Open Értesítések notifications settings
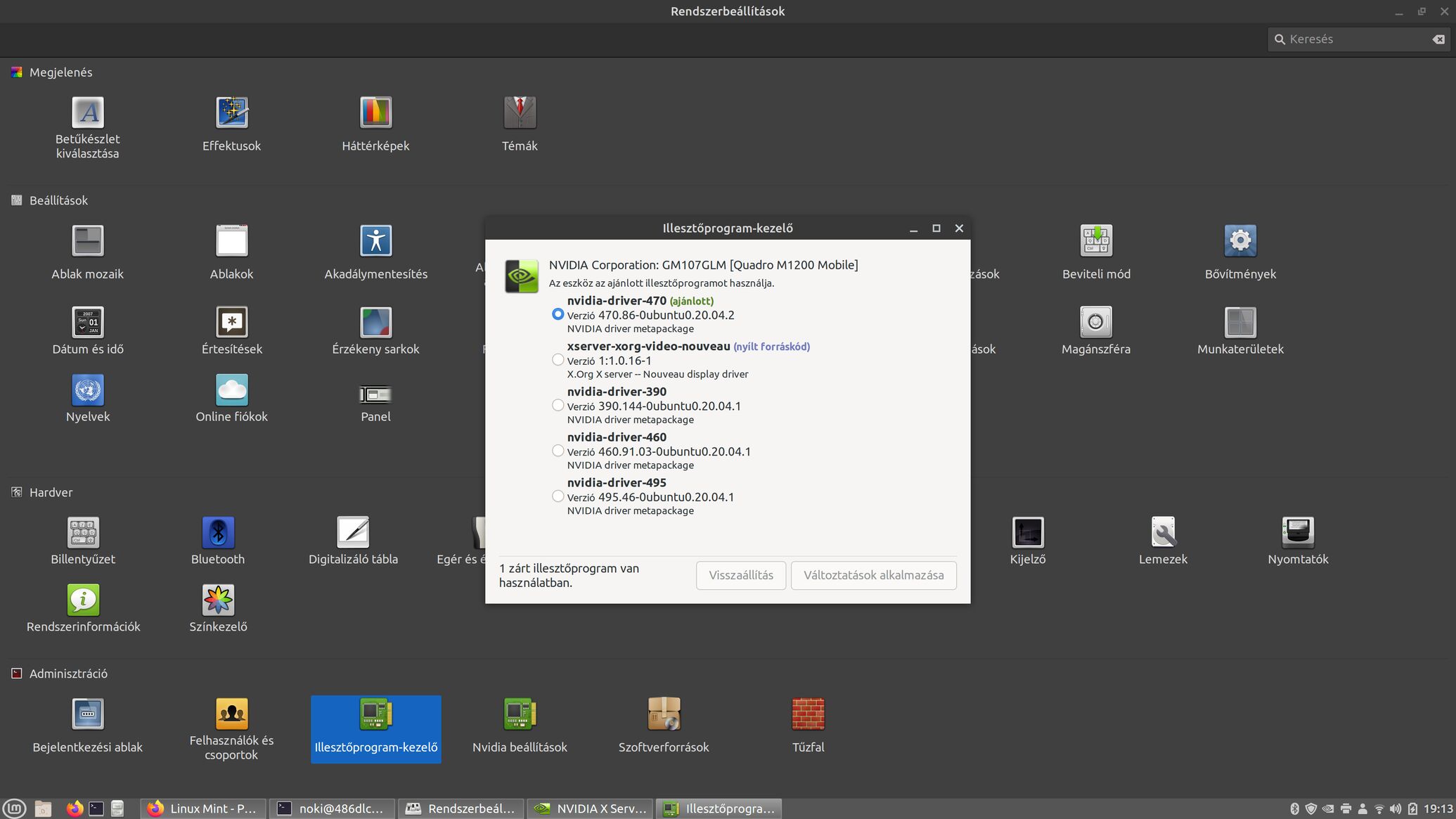This screenshot has width=1456, height=819. click(231, 330)
